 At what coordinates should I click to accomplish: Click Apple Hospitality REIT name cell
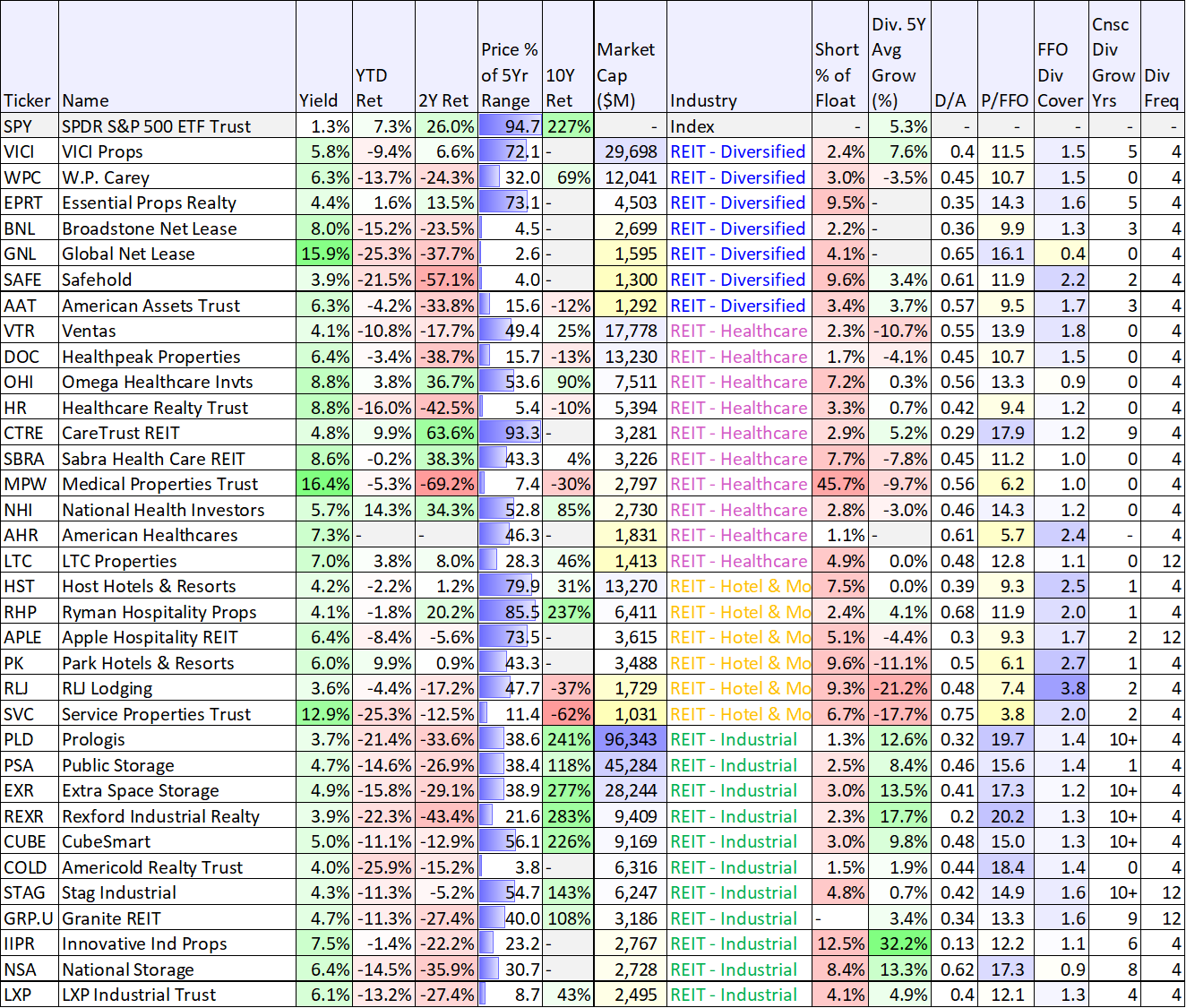click(177, 637)
